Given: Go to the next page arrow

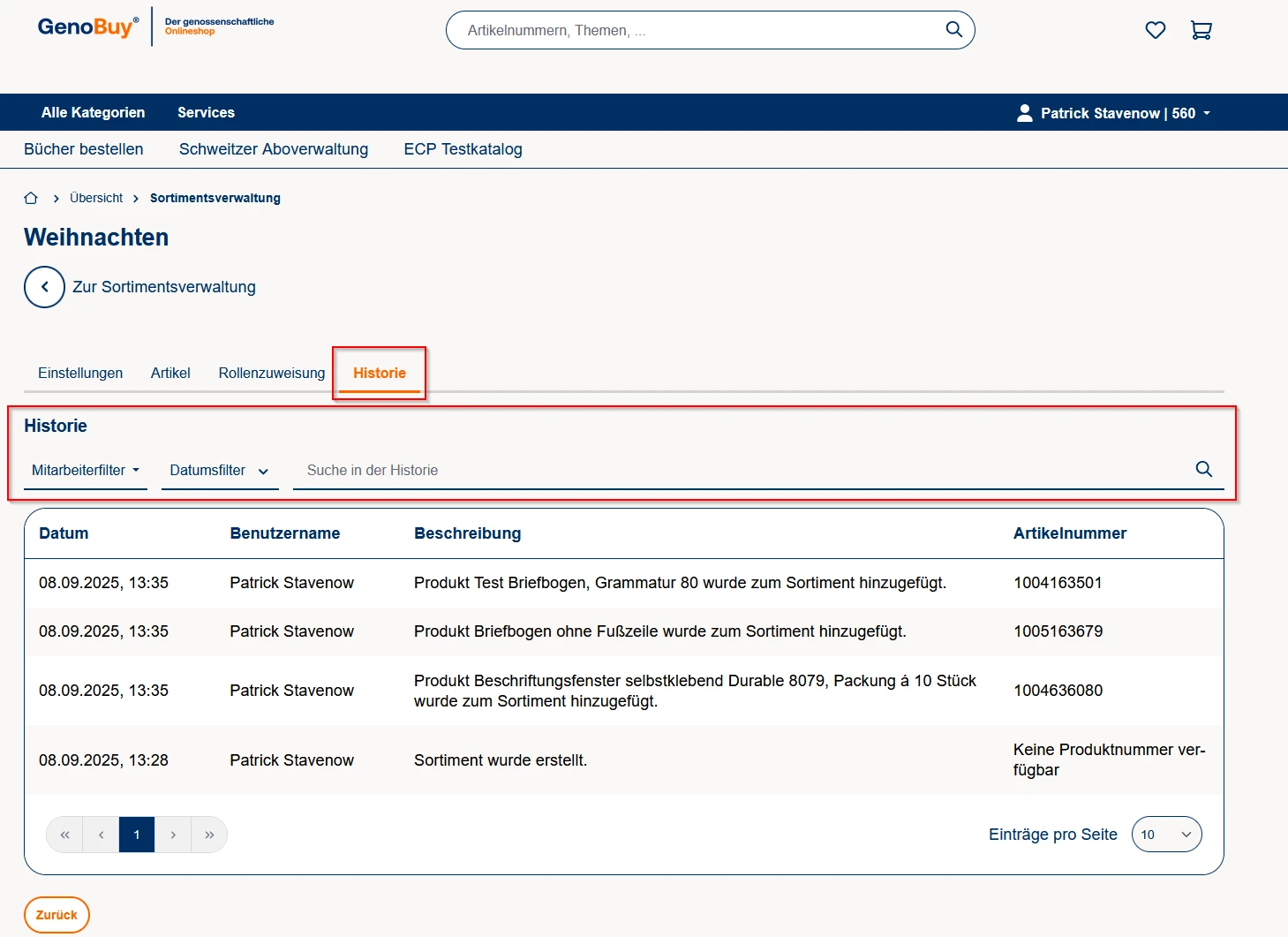Looking at the screenshot, I should tap(173, 835).
